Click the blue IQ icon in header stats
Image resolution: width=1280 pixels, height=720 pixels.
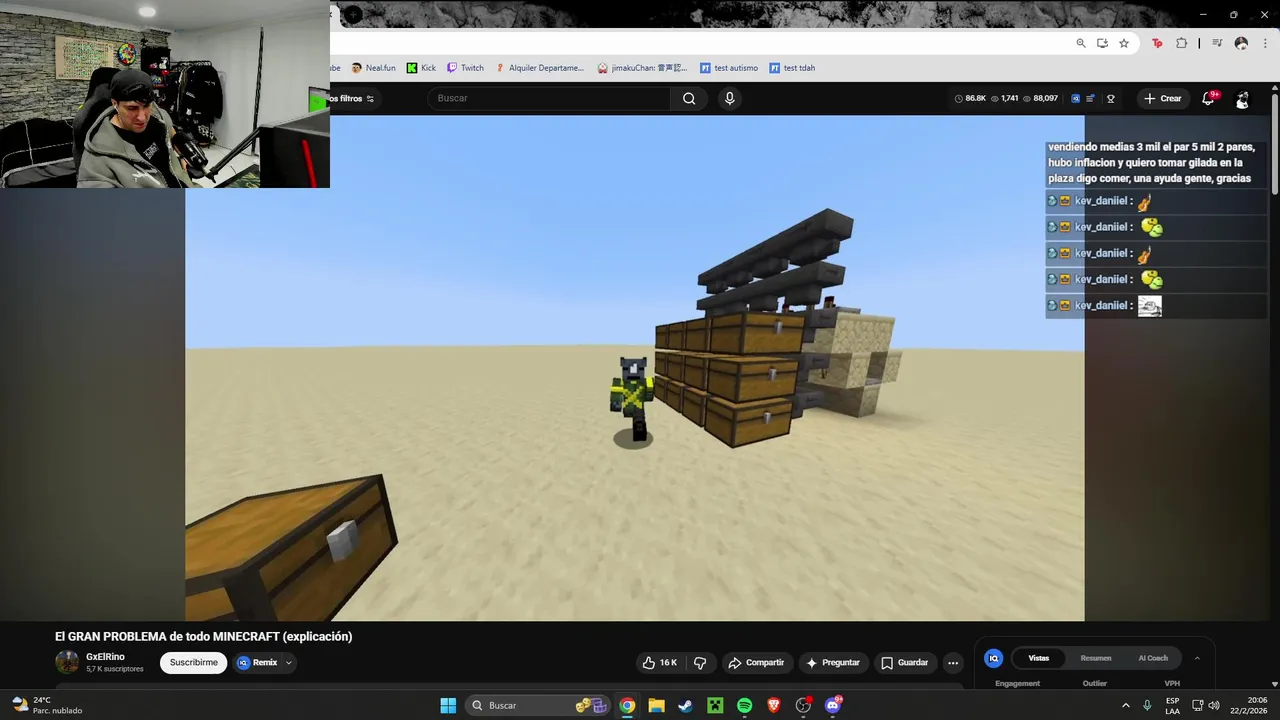click(1076, 98)
